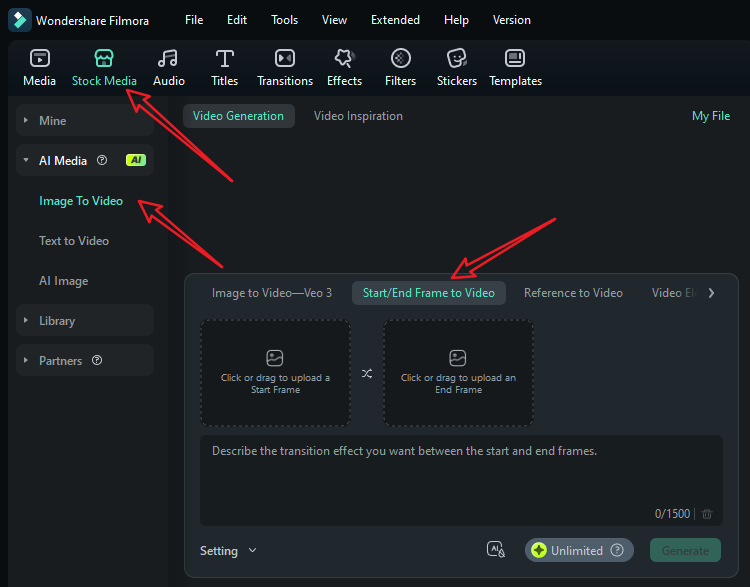Select the Start/End Frame to Video tab
The height and width of the screenshot is (587, 750).
pyautogui.click(x=429, y=293)
